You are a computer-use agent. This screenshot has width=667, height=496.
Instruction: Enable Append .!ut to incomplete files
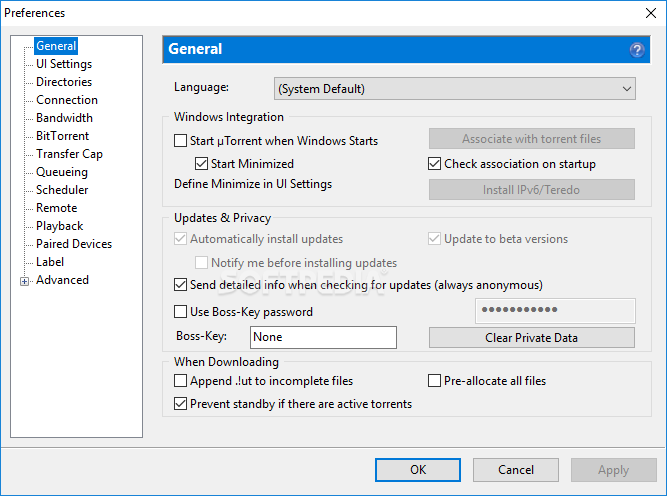pos(180,381)
